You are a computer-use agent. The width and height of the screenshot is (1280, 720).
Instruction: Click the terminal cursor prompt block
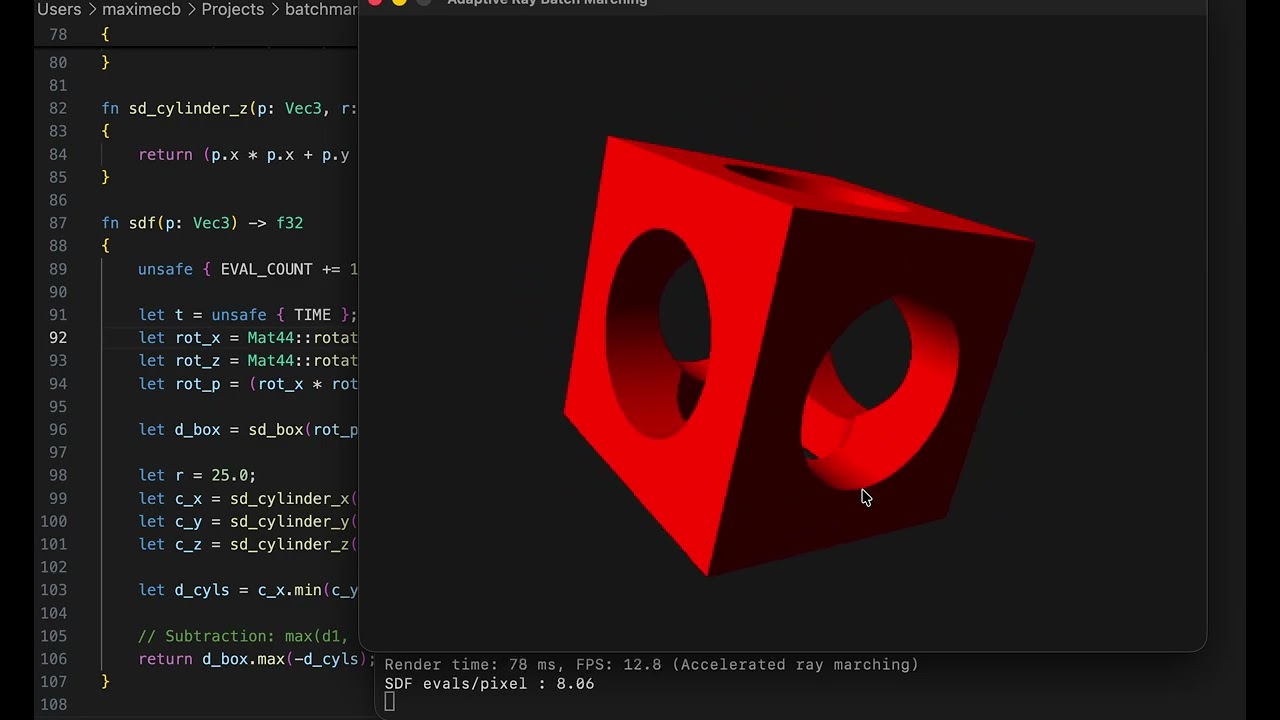click(390, 703)
